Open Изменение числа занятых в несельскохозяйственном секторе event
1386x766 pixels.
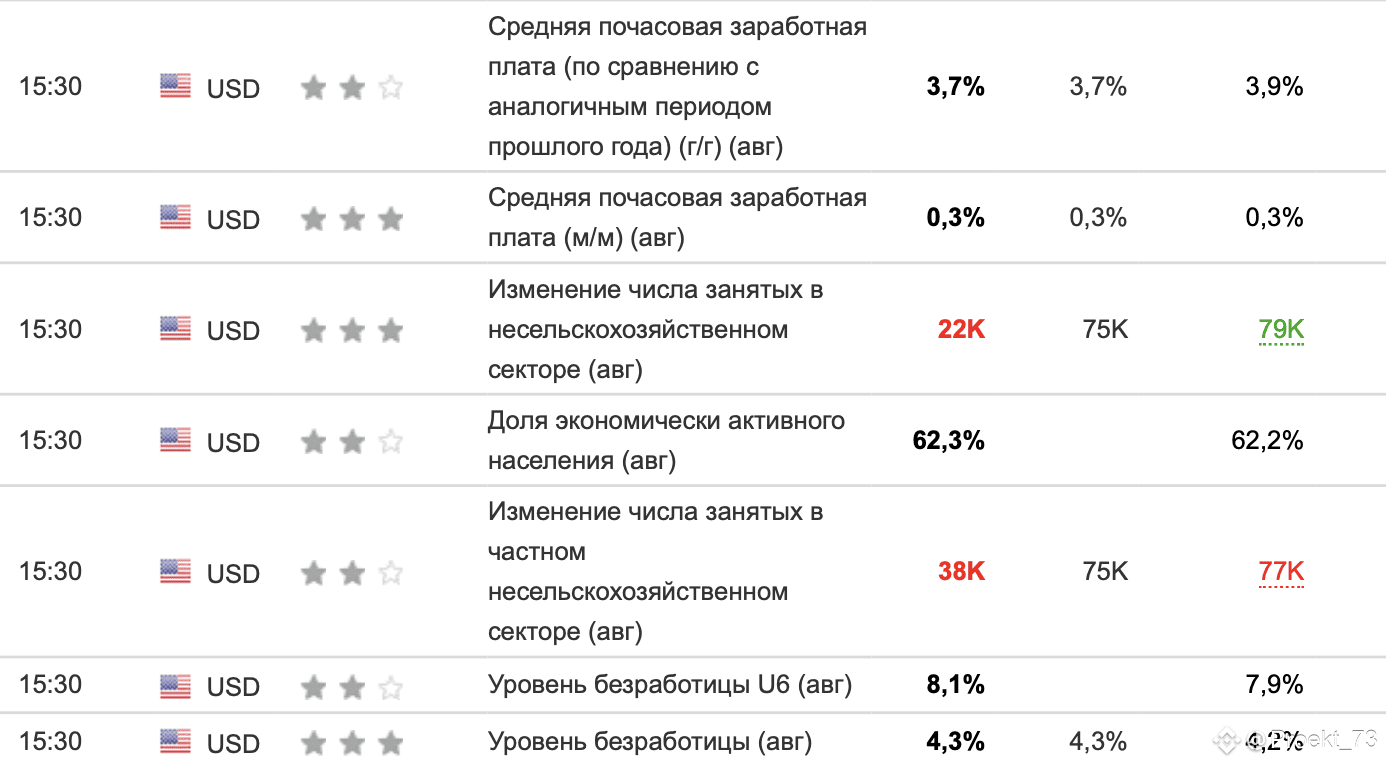tap(656, 330)
